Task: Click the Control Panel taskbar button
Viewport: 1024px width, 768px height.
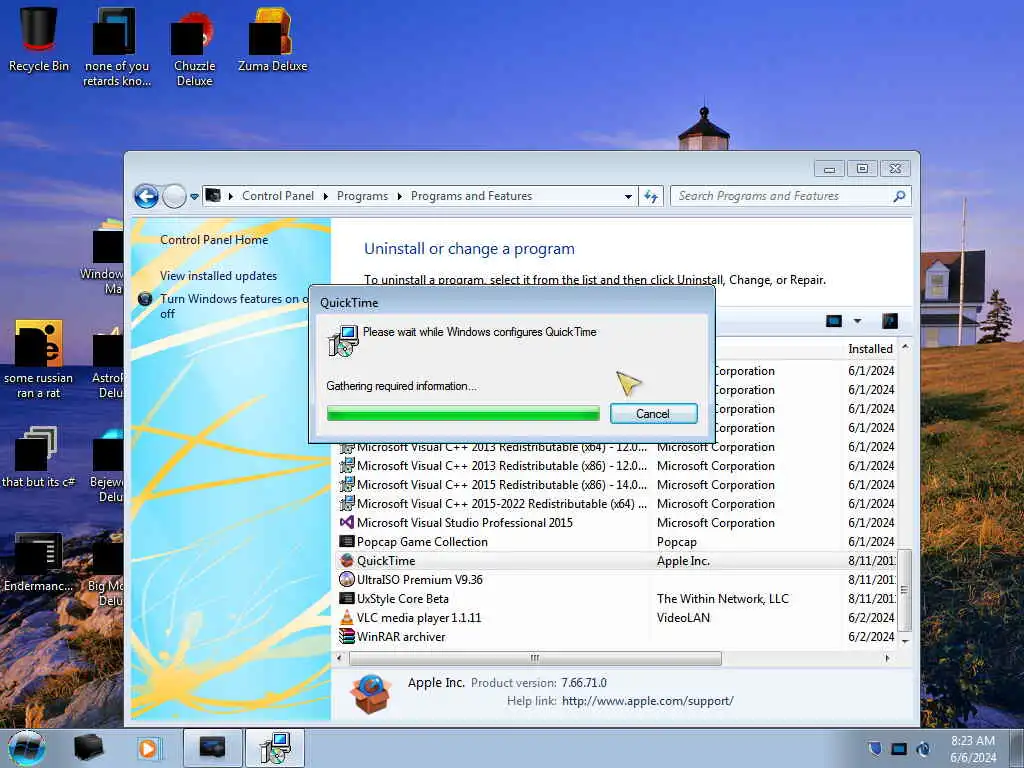Action: 212,748
